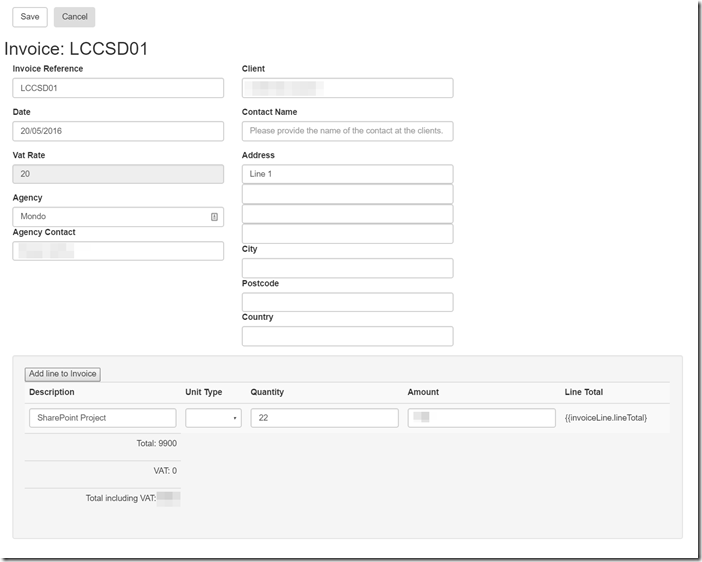The image size is (702, 562).
Task: Click the Postcode input box
Action: [x=347, y=302]
